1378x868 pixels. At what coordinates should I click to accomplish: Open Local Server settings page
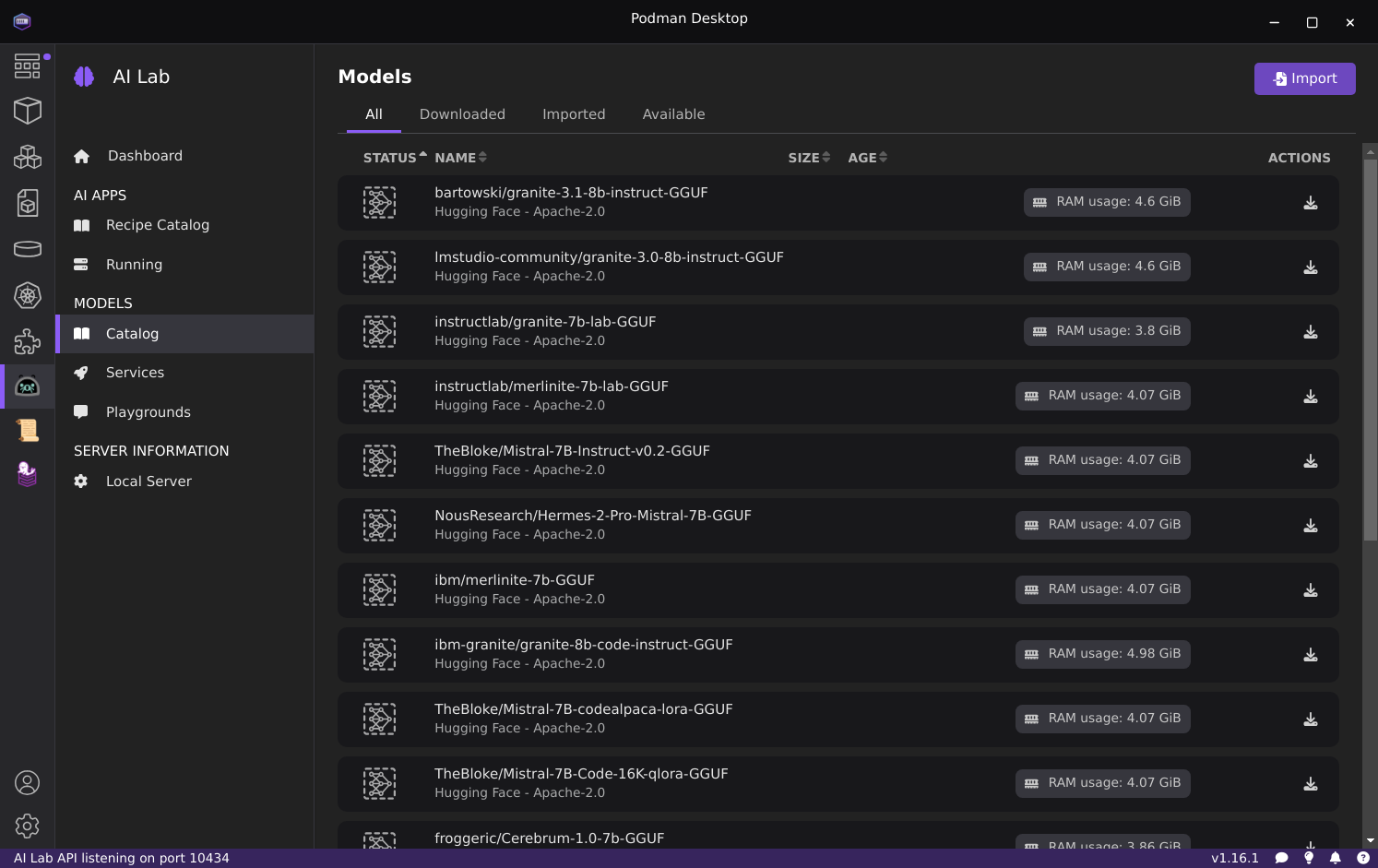click(148, 482)
